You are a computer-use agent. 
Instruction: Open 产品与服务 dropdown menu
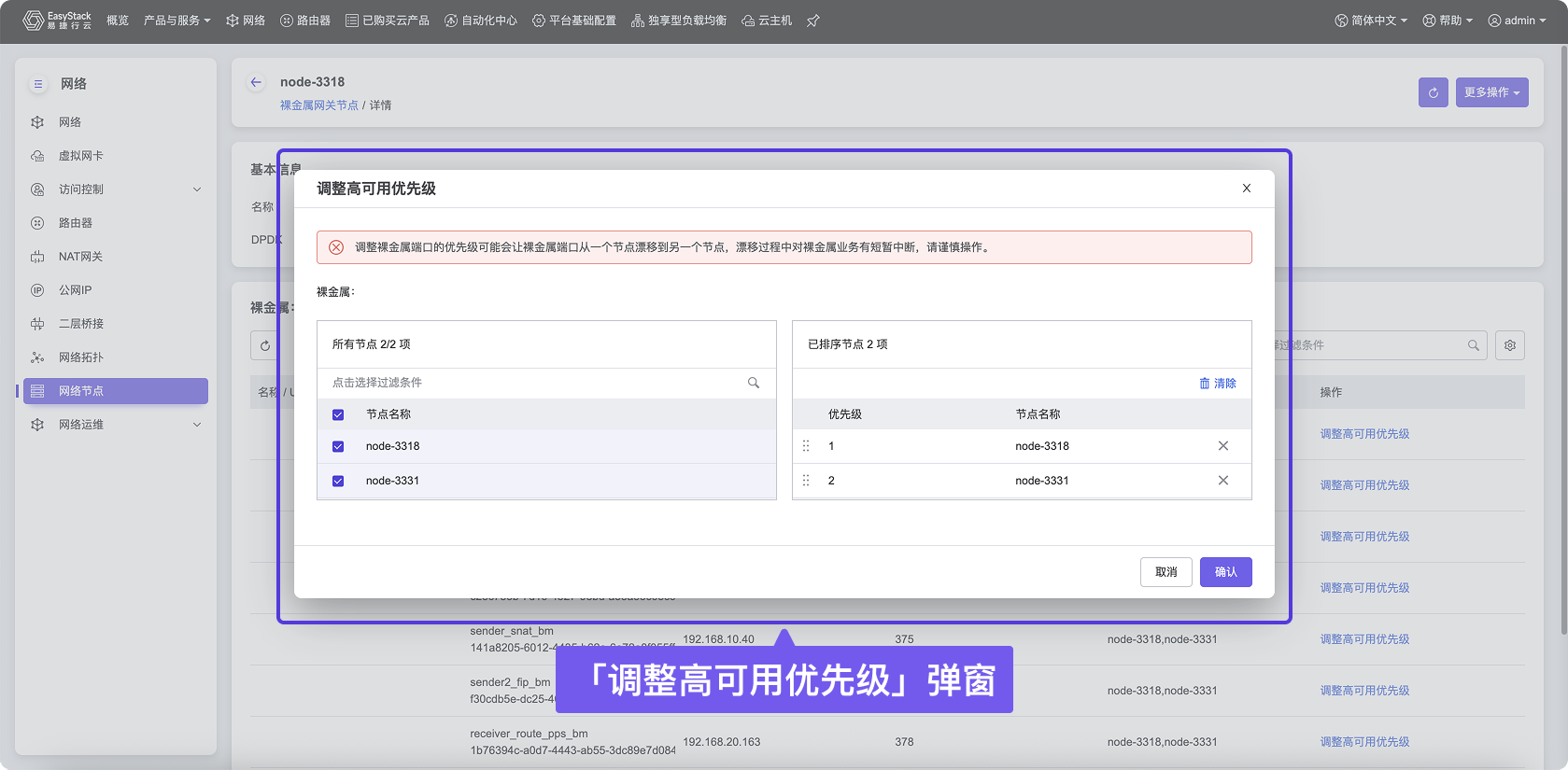177,21
